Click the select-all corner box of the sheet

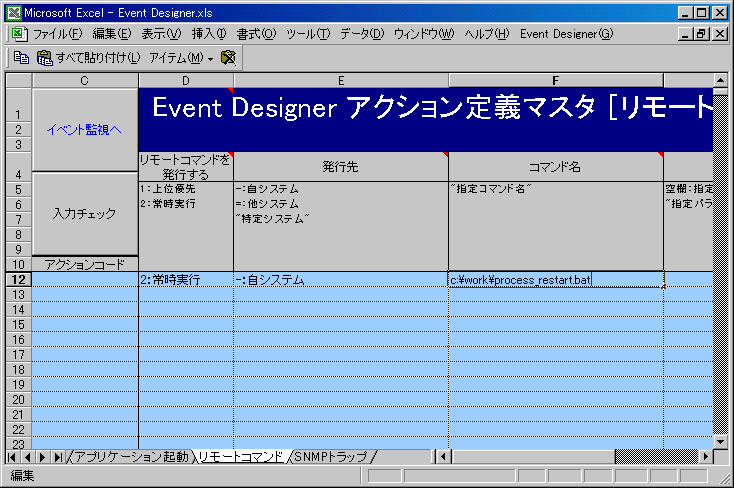pos(18,81)
